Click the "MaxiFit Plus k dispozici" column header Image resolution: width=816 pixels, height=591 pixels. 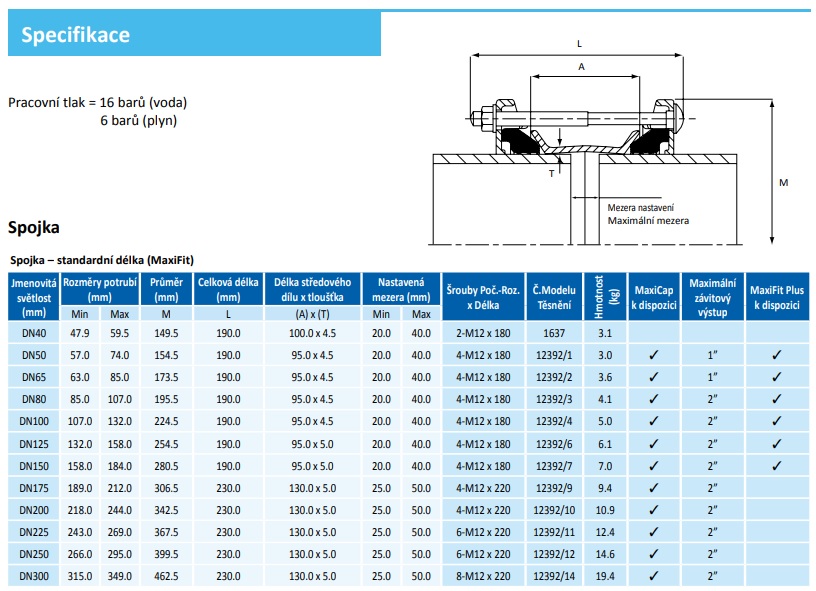[776, 295]
